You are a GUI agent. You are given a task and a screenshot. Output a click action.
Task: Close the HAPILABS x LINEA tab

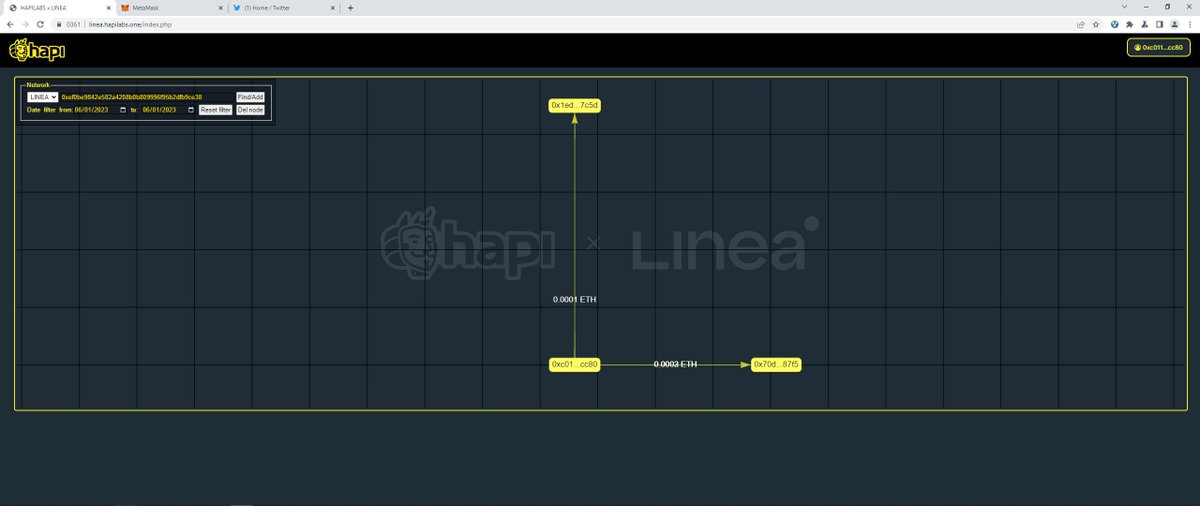pyautogui.click(x=108, y=7)
